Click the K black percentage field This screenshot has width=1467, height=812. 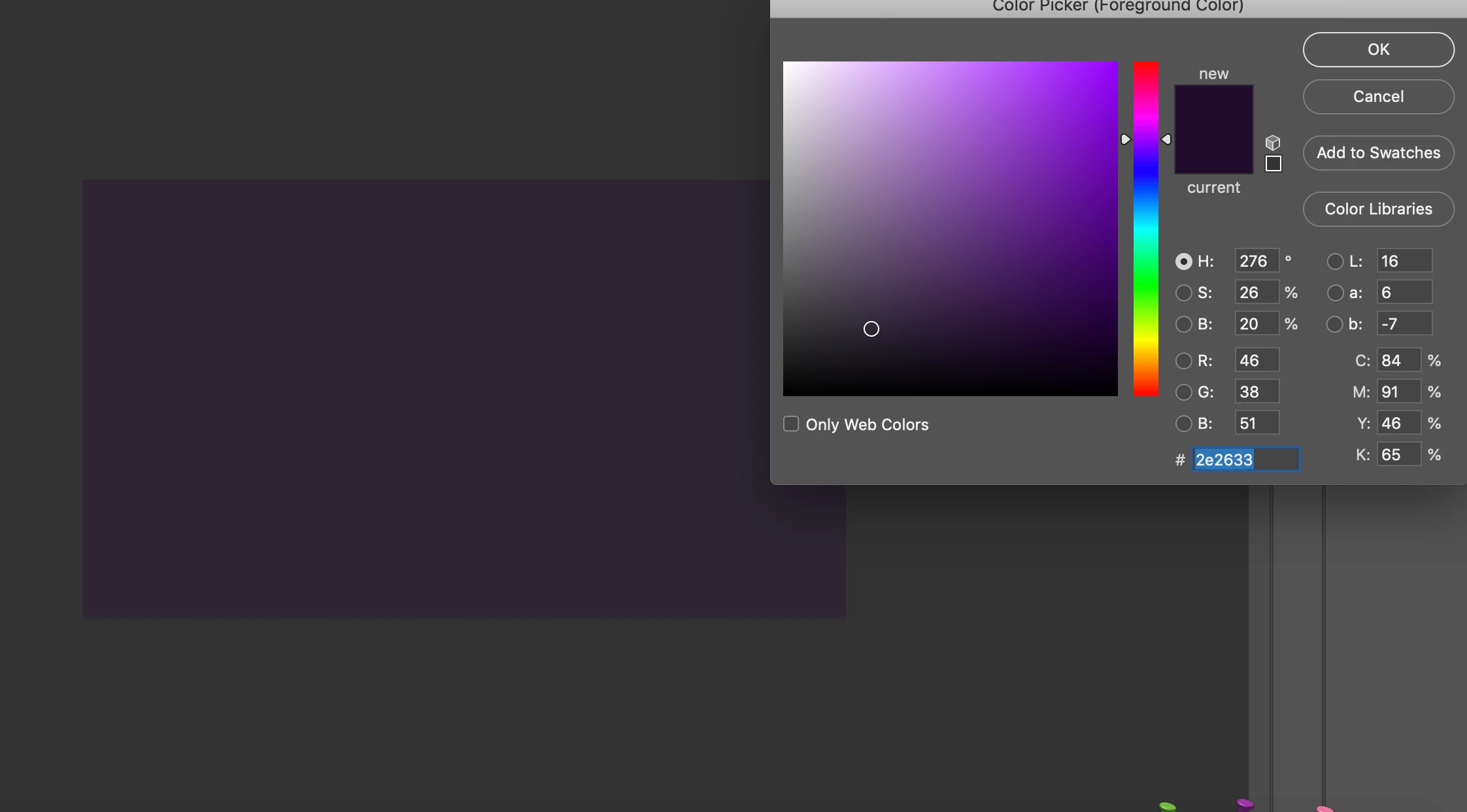coord(1398,455)
